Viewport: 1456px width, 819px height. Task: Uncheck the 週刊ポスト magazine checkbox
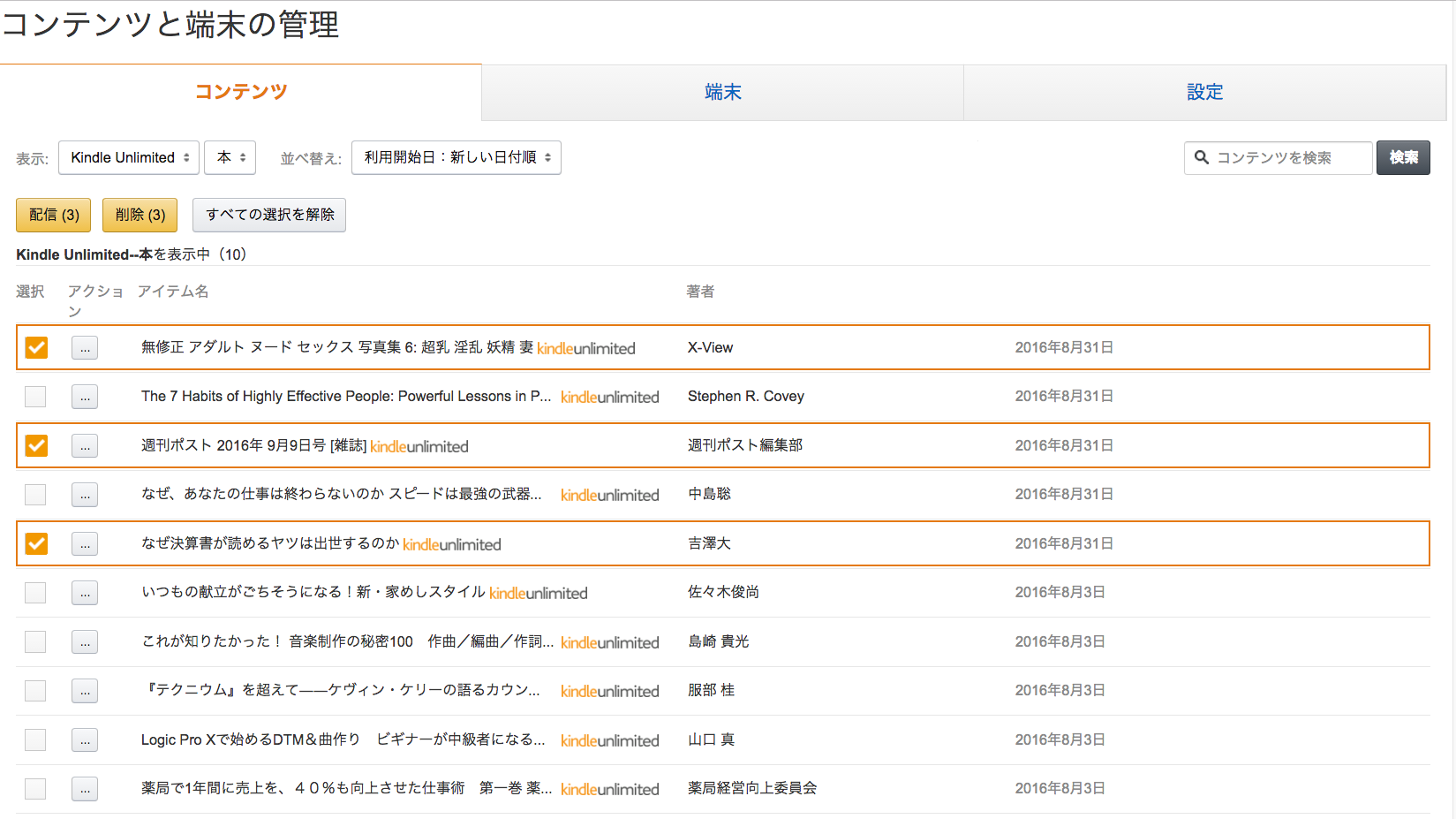[36, 445]
